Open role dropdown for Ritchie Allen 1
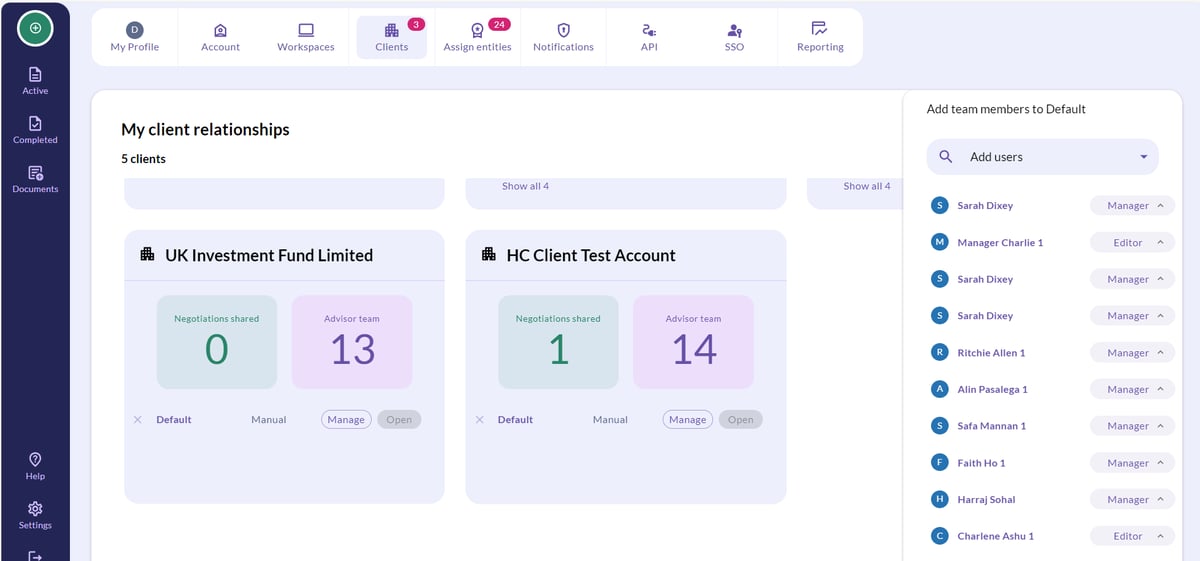This screenshot has height=561, width=1200. (x=1132, y=353)
